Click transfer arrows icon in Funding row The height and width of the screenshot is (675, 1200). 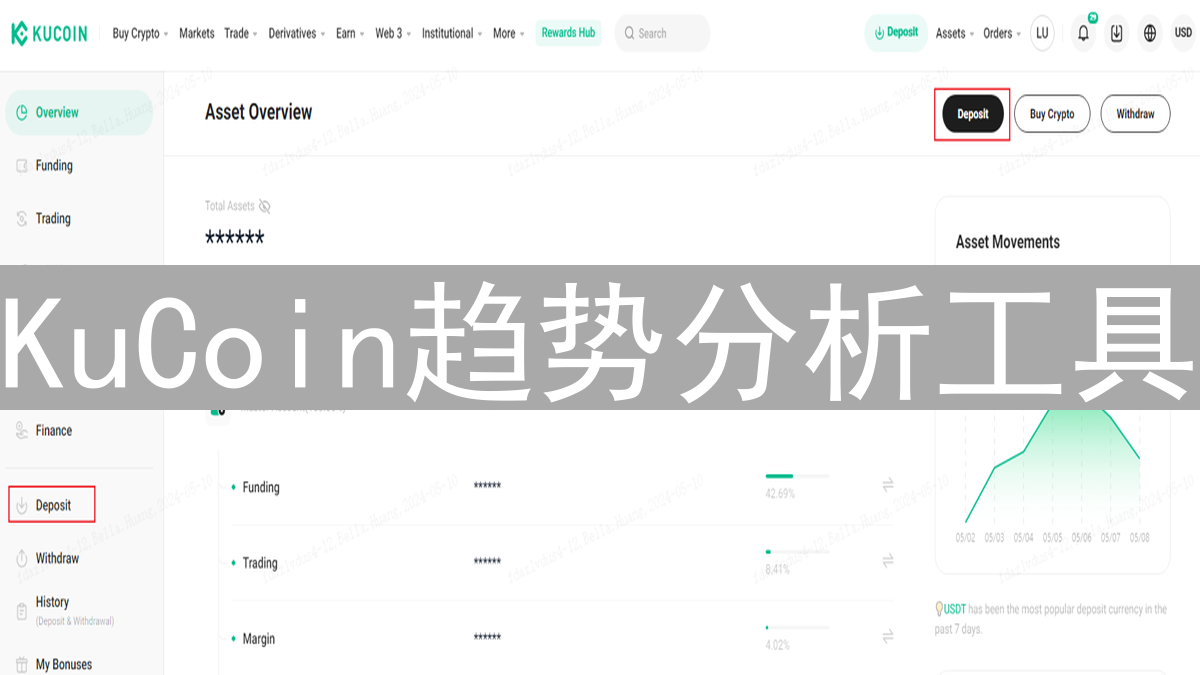coord(887,485)
